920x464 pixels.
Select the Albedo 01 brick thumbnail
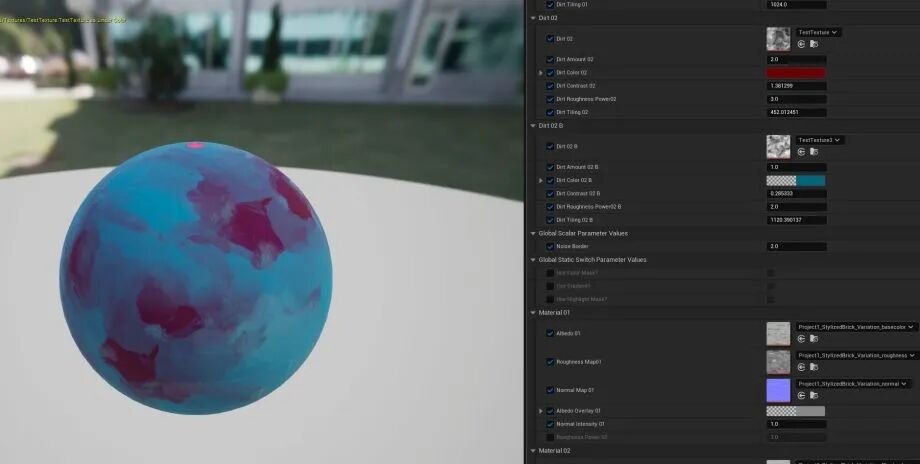click(x=778, y=333)
